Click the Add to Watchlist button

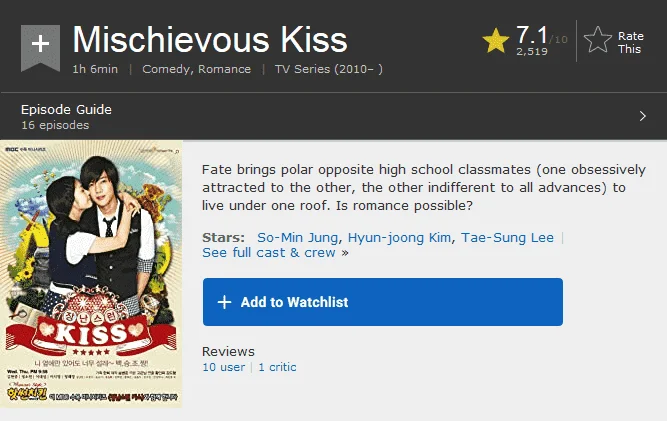pos(383,302)
